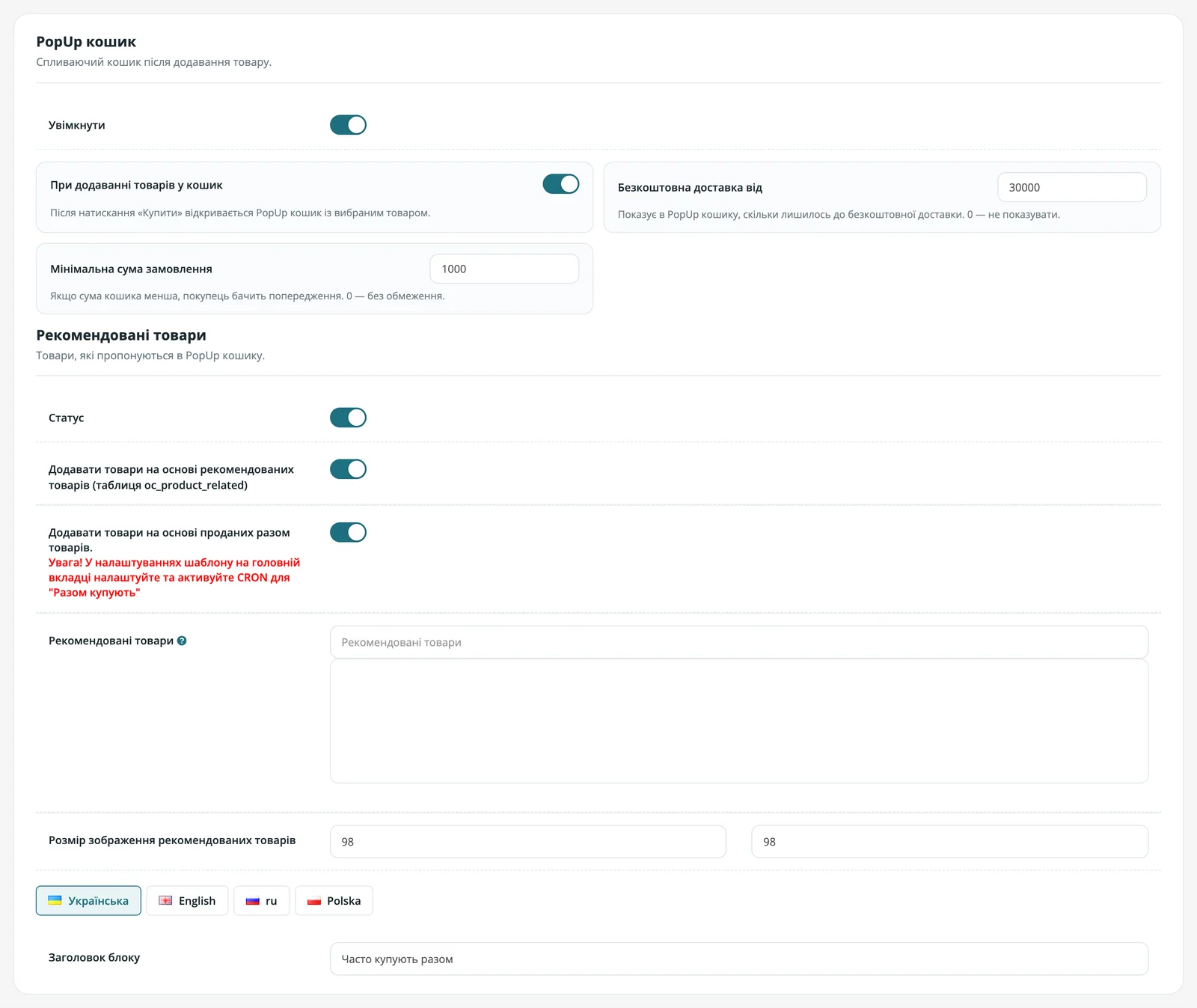
Task: Click the Polish flag icon
Action: point(314,900)
